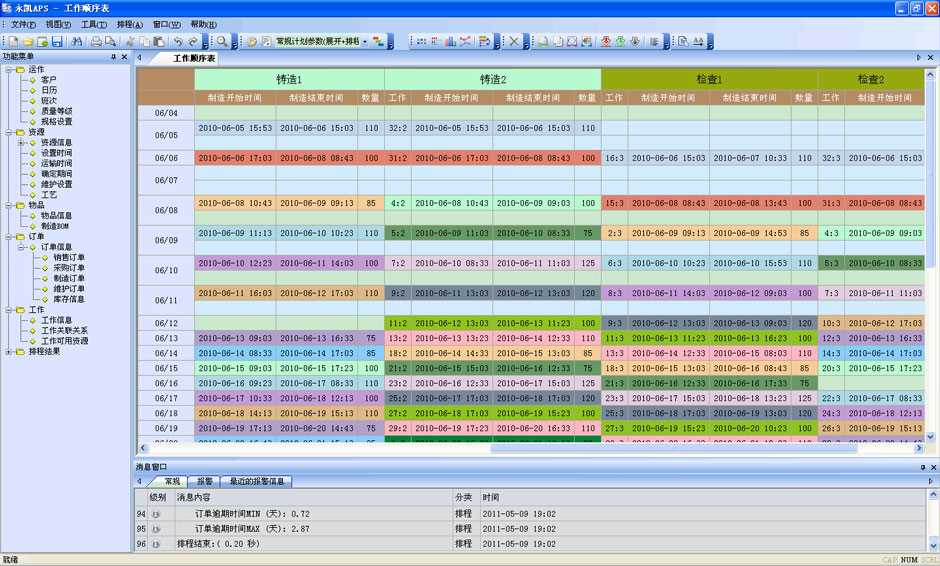This screenshot has height=566, width=940.
Task: Switch to the 报警 message tab
Action: point(204,481)
